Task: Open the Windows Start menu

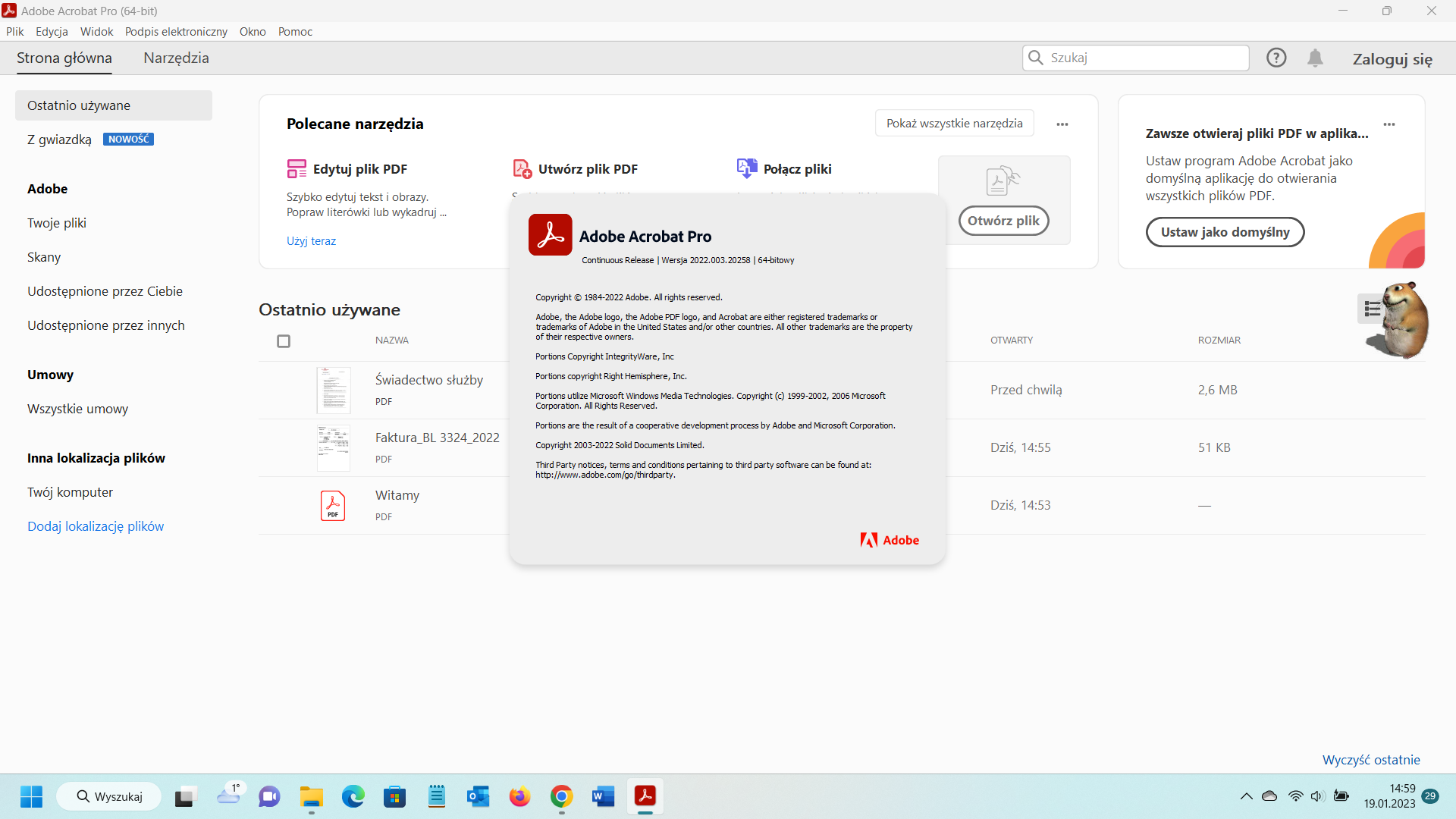Action: pyautogui.click(x=31, y=796)
